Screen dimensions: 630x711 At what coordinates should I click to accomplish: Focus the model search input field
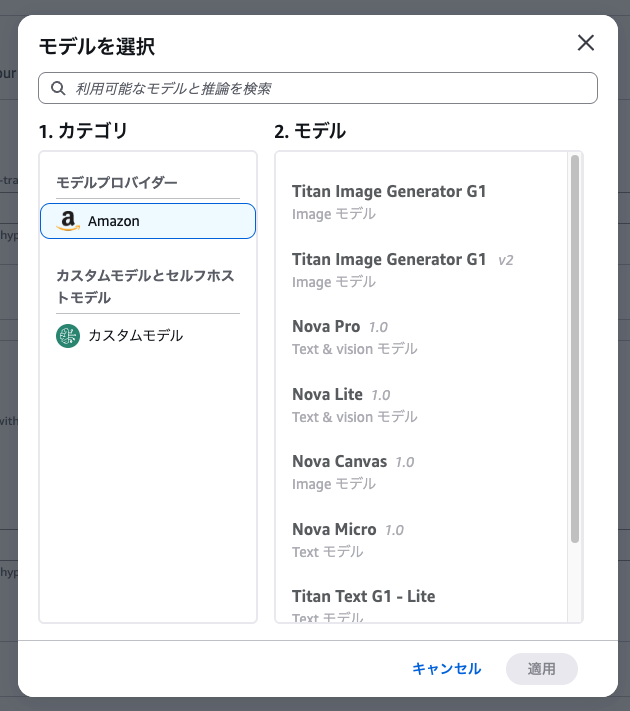pos(330,88)
